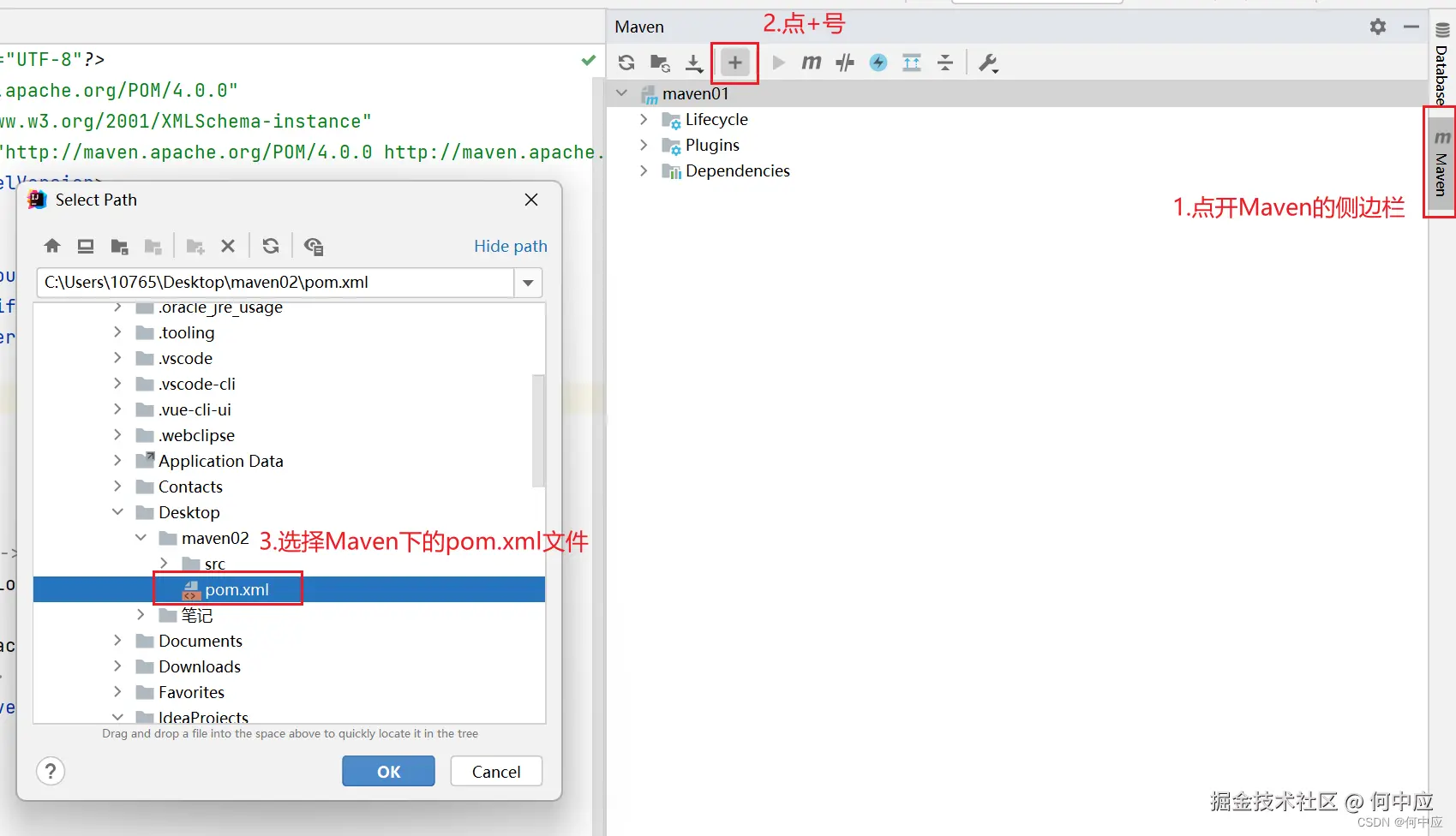Click the Module directory icon
Image resolution: width=1456 pixels, height=836 pixels.
[x=153, y=247]
